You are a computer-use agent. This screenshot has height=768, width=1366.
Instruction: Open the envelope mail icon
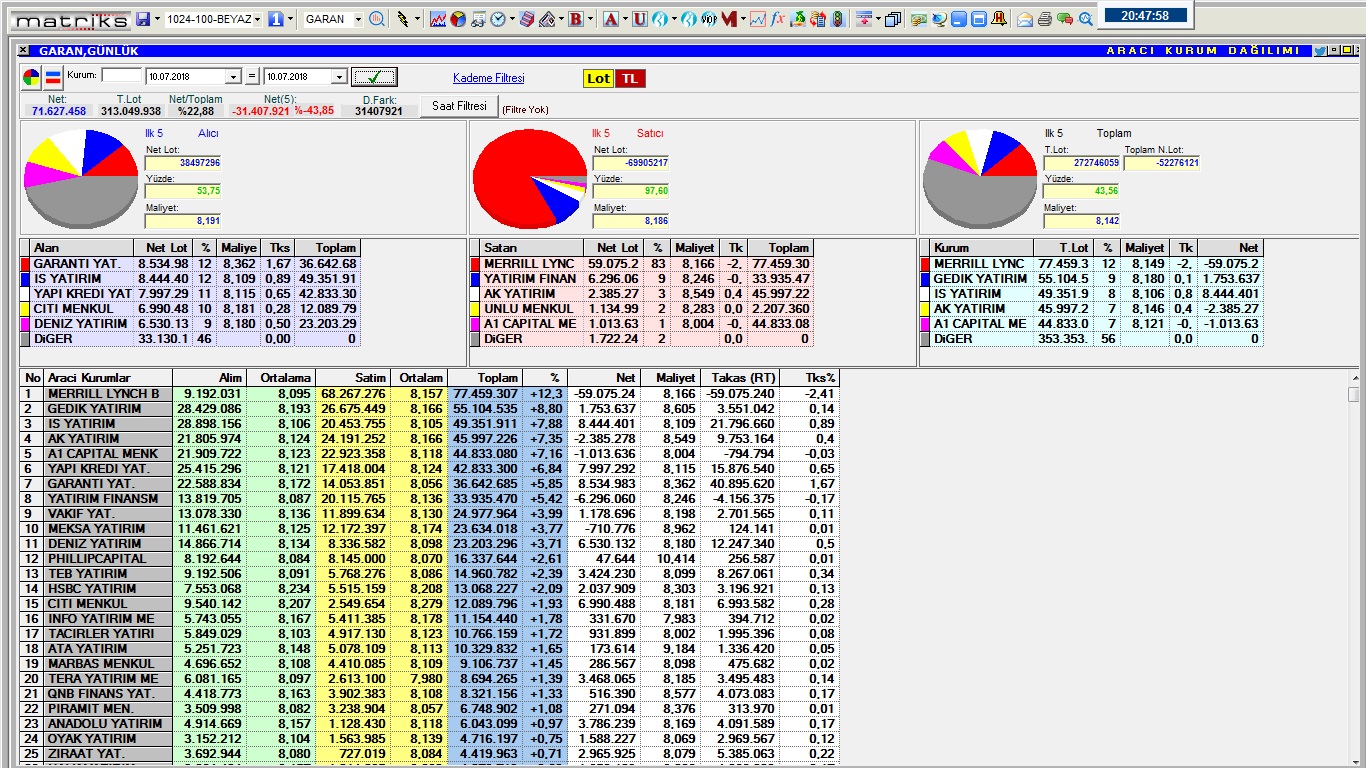1025,19
